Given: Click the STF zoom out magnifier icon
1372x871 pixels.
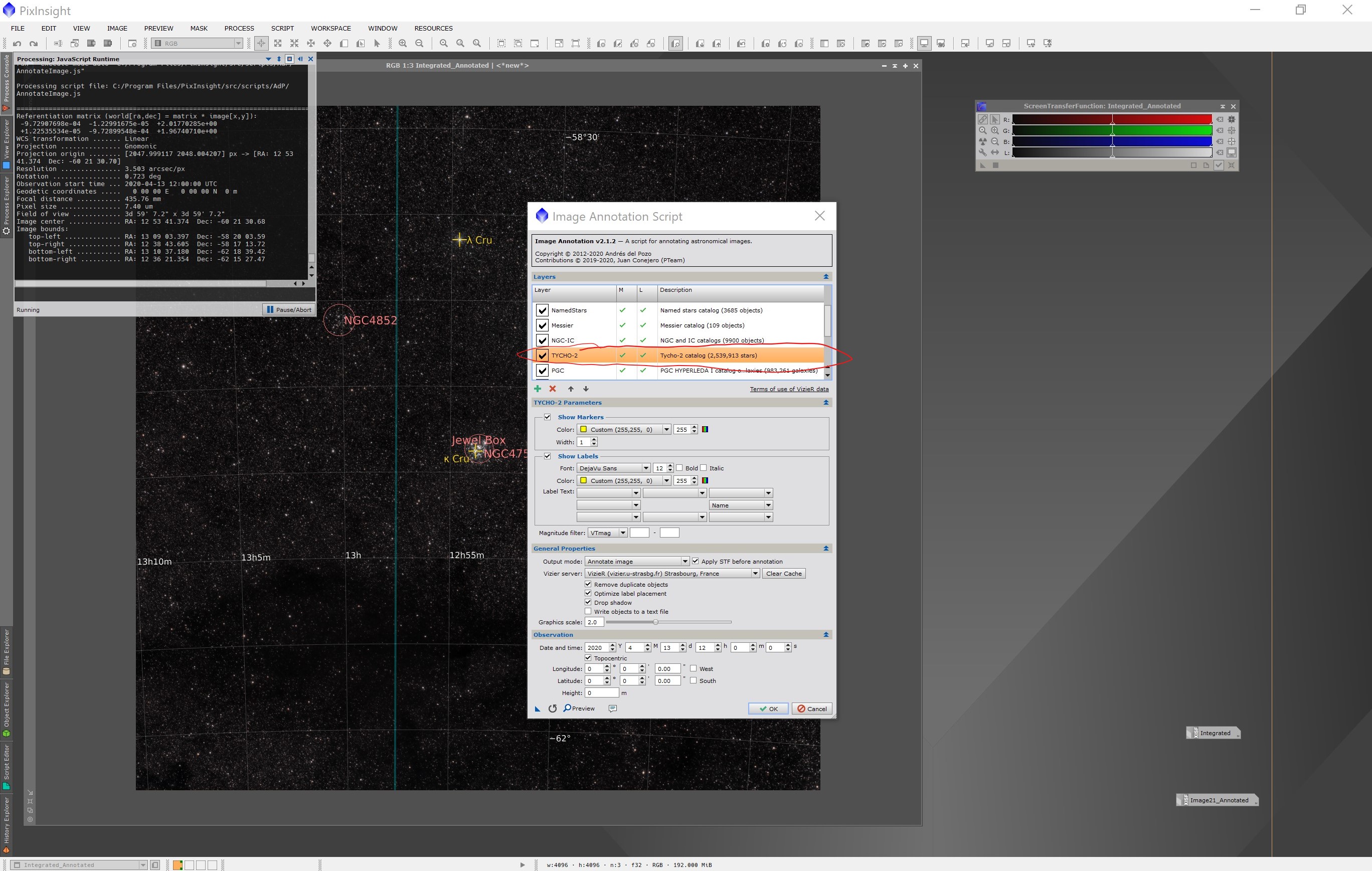Looking at the screenshot, I should (x=994, y=141).
